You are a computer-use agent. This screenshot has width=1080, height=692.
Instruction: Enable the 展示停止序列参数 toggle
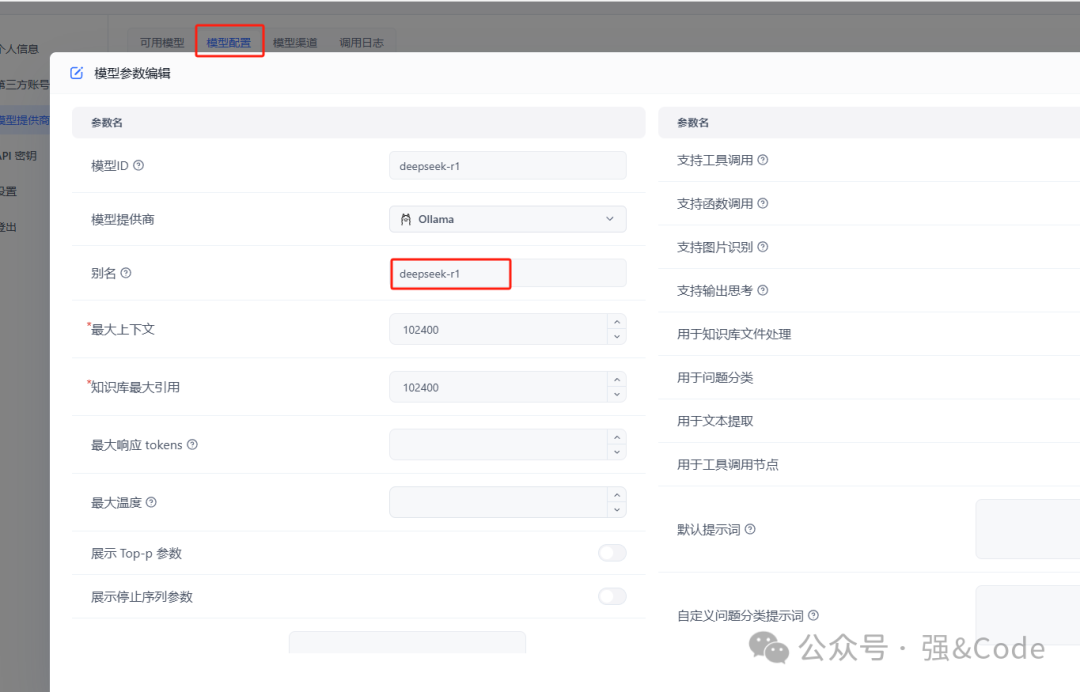tap(612, 595)
